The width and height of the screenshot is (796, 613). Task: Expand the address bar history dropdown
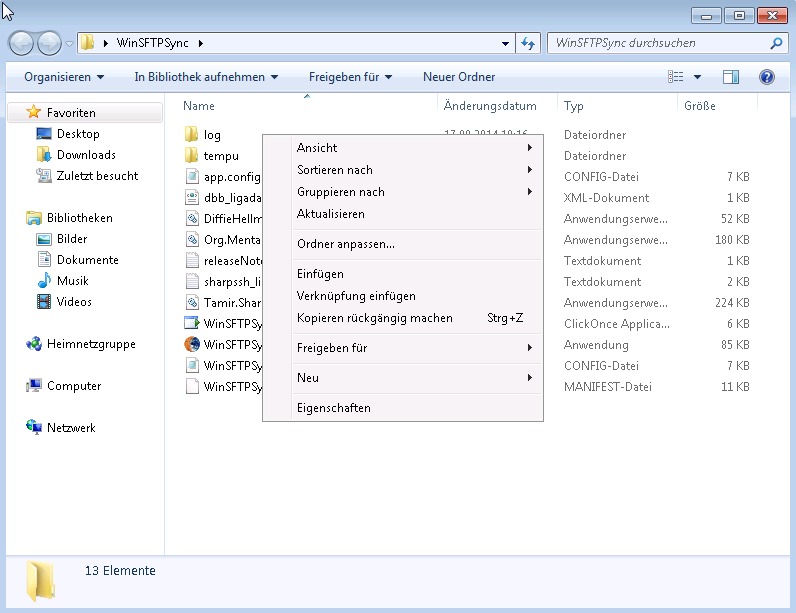click(505, 44)
